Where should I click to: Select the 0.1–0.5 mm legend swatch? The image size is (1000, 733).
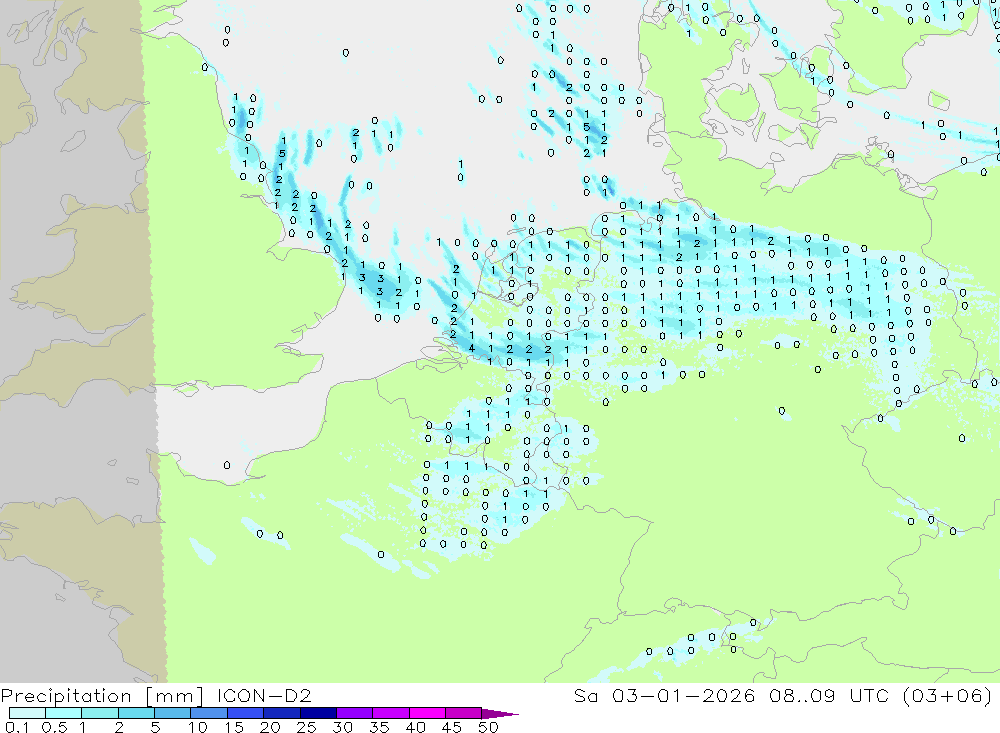click(x=27, y=713)
